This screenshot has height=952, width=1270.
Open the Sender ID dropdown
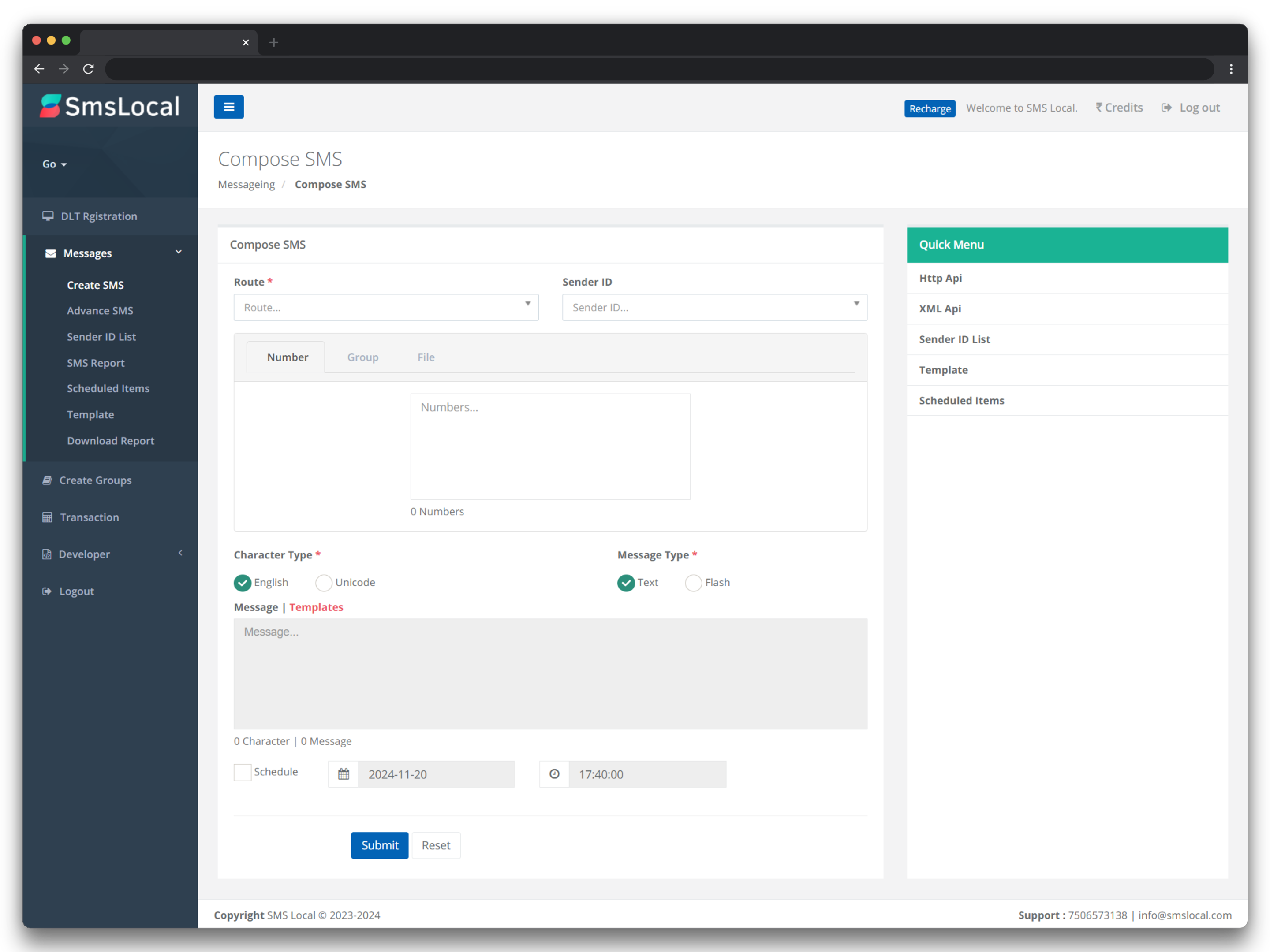714,308
